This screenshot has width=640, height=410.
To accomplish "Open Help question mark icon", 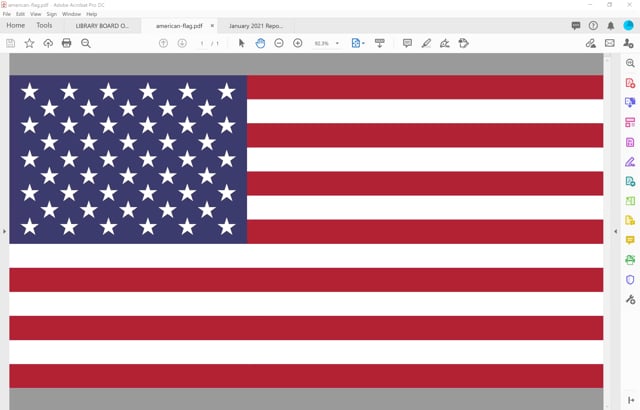I will tap(593, 26).
